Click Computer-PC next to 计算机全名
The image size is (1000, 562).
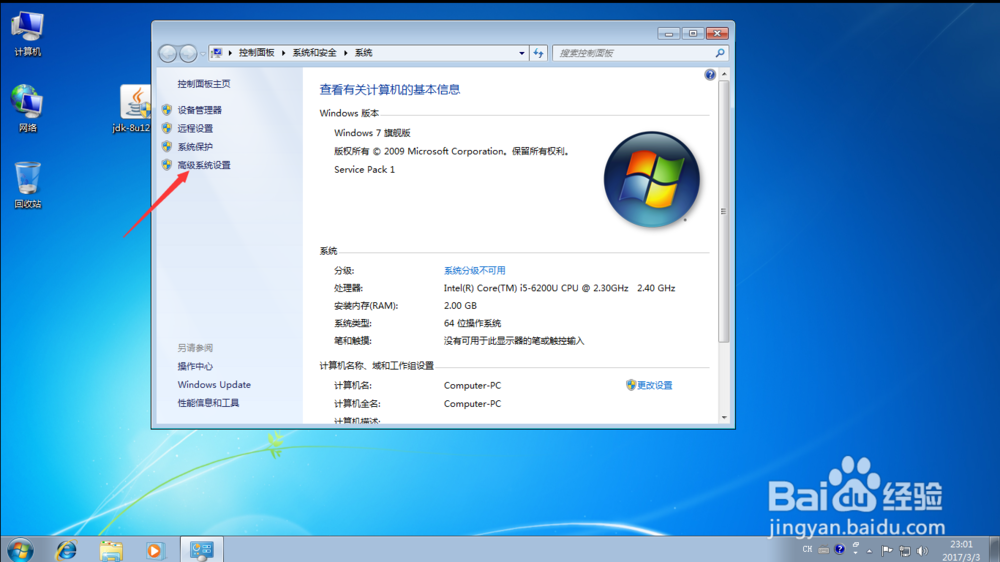click(473, 404)
